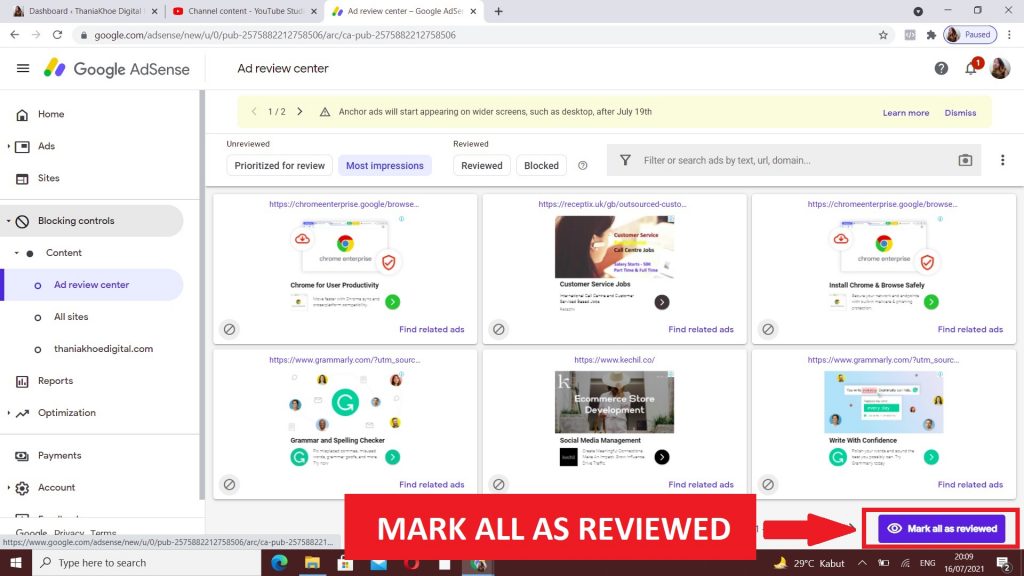Screen dimensions: 1024x576
Task: Expand the Optimization sidebar section
Action: 9,413
